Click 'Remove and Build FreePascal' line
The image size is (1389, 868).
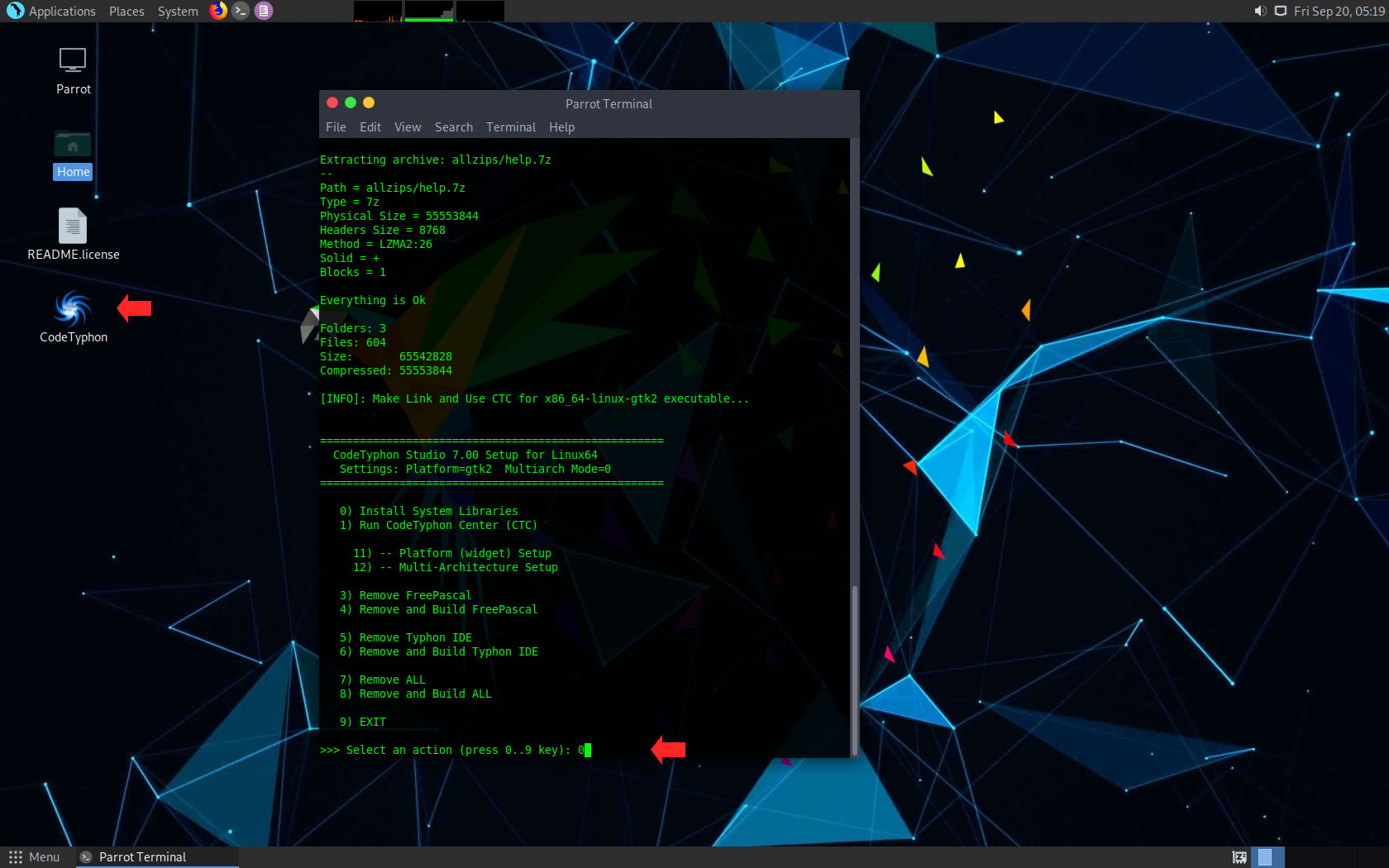pyautogui.click(x=439, y=609)
